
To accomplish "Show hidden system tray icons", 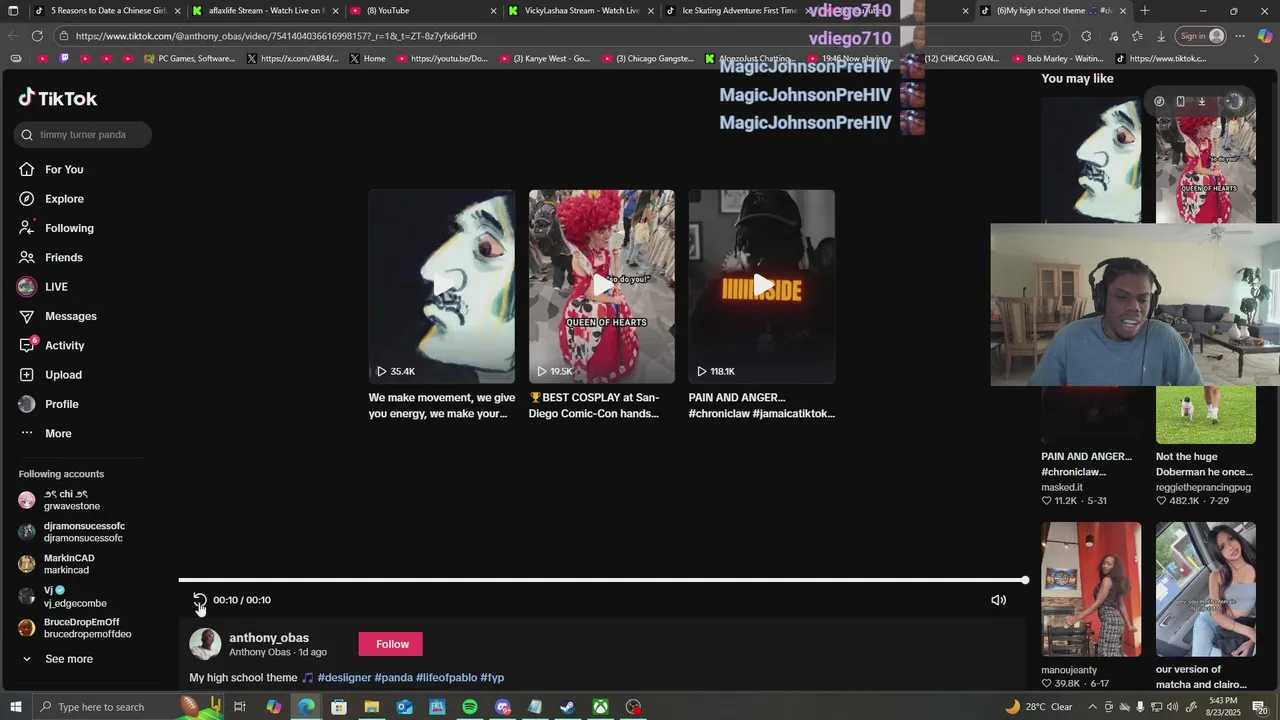I will [1090, 707].
